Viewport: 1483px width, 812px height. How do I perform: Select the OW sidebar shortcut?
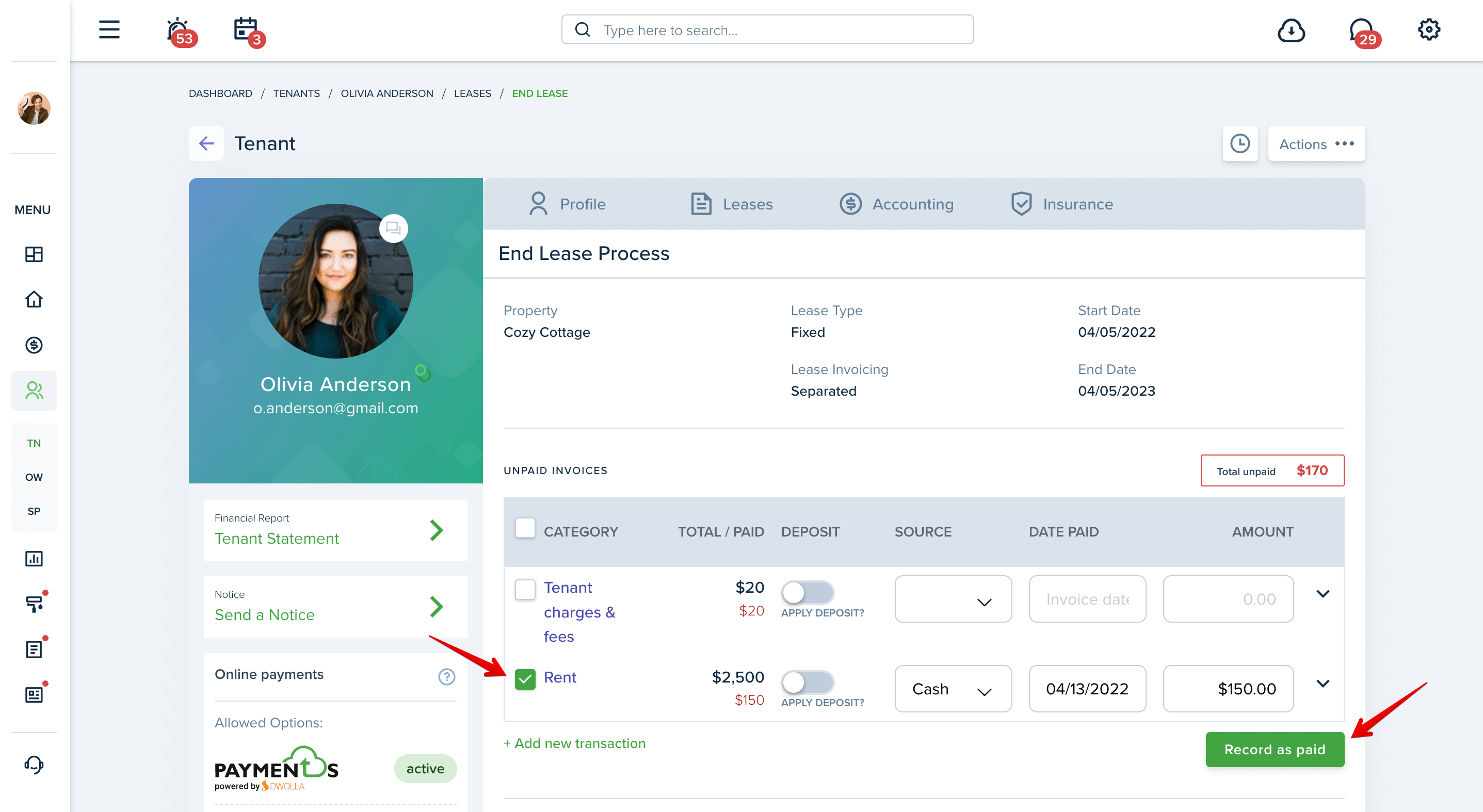click(x=34, y=477)
